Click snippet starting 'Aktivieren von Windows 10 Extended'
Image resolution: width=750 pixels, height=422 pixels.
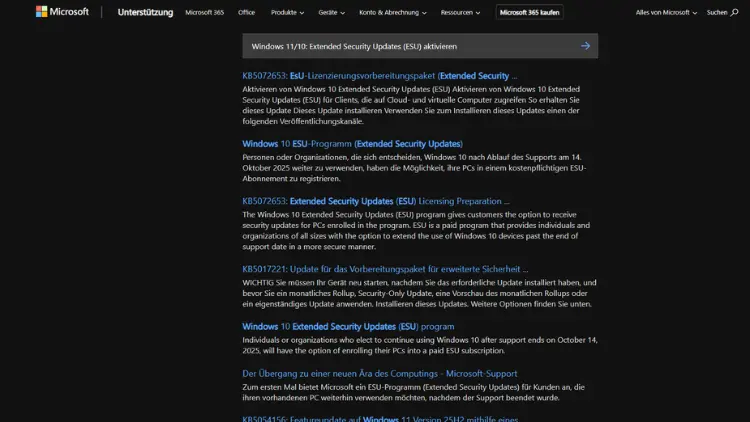coord(411,105)
